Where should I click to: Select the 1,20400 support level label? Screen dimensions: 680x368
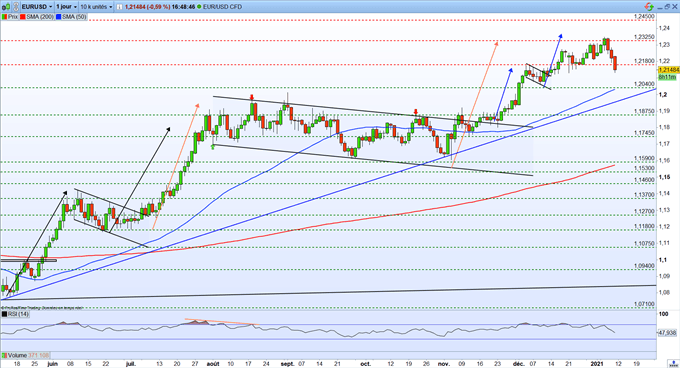pos(644,84)
